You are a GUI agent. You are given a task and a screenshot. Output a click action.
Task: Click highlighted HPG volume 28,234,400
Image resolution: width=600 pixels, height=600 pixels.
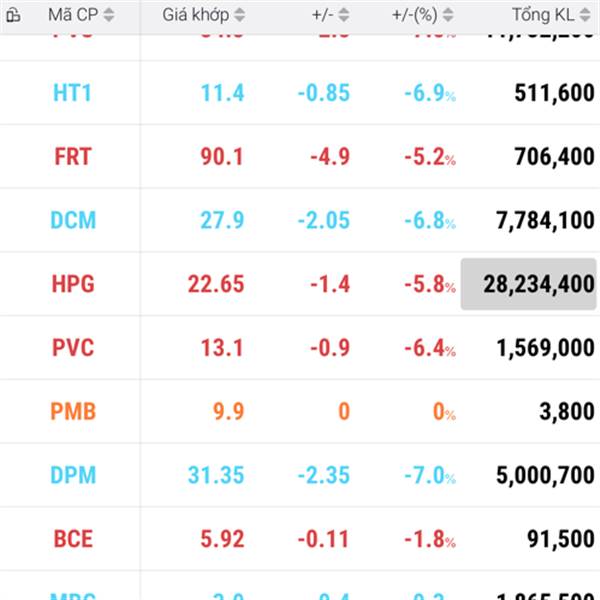click(x=528, y=284)
